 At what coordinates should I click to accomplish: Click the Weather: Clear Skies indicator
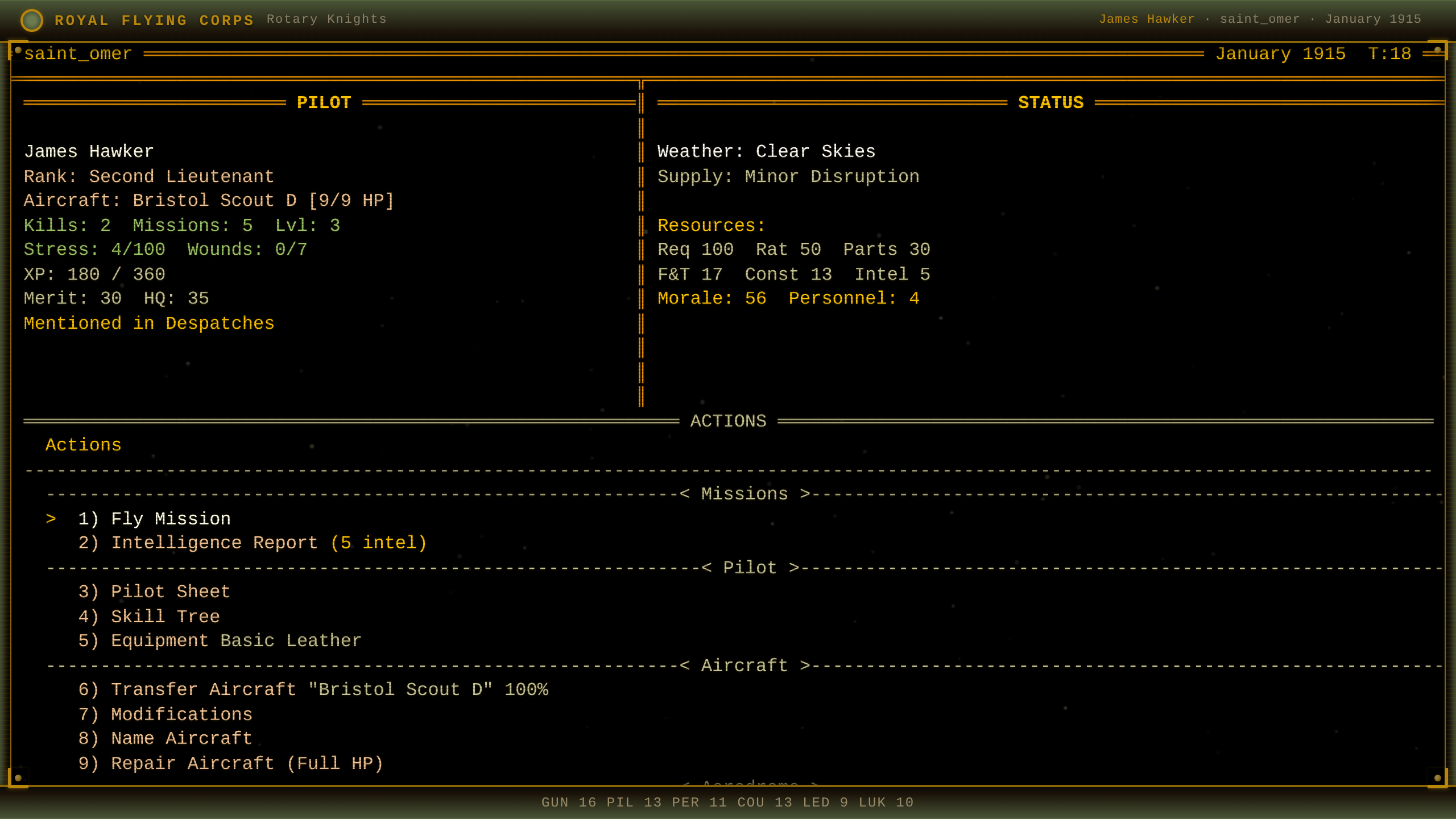click(766, 151)
